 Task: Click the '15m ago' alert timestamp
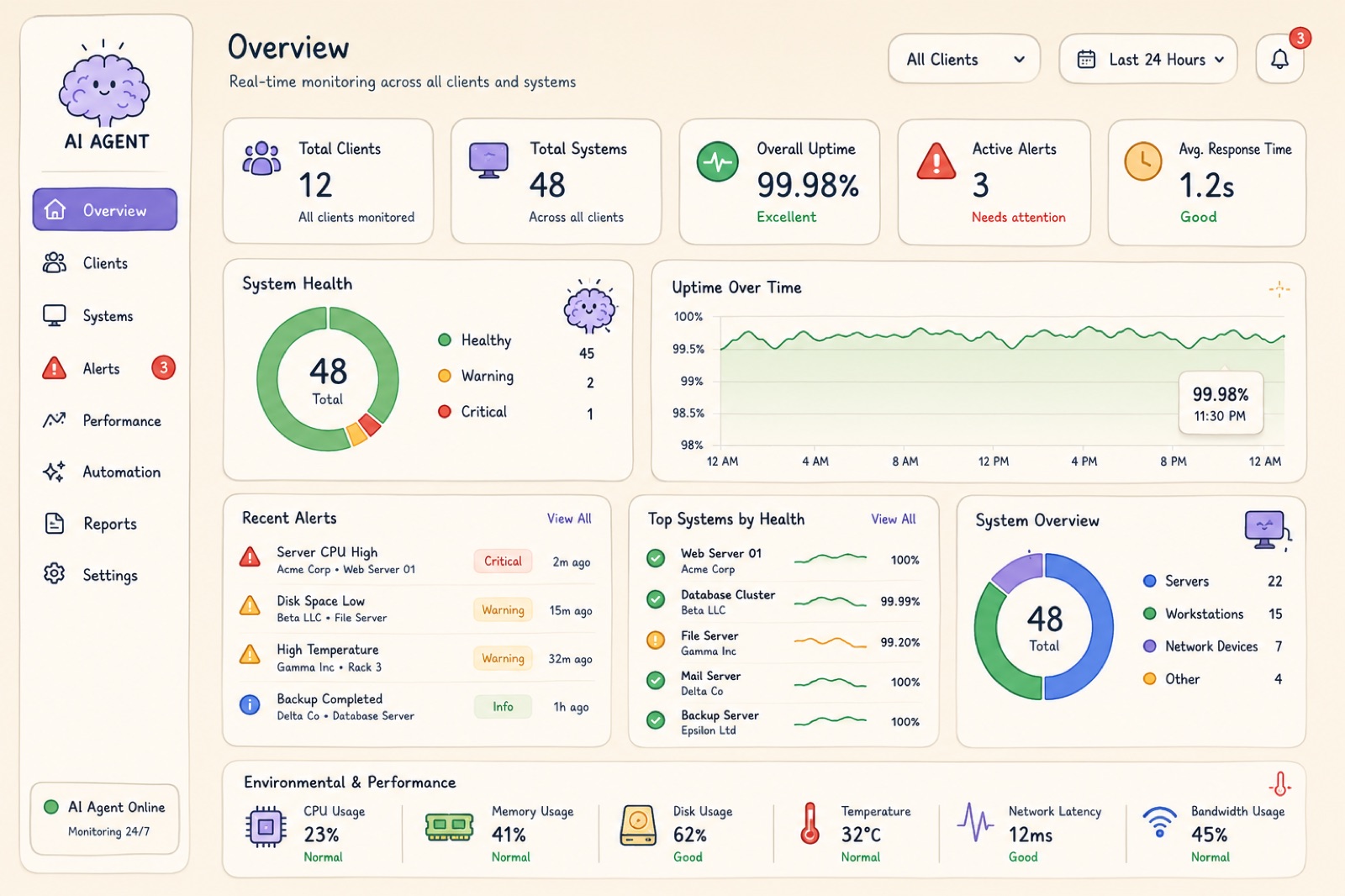571,611
